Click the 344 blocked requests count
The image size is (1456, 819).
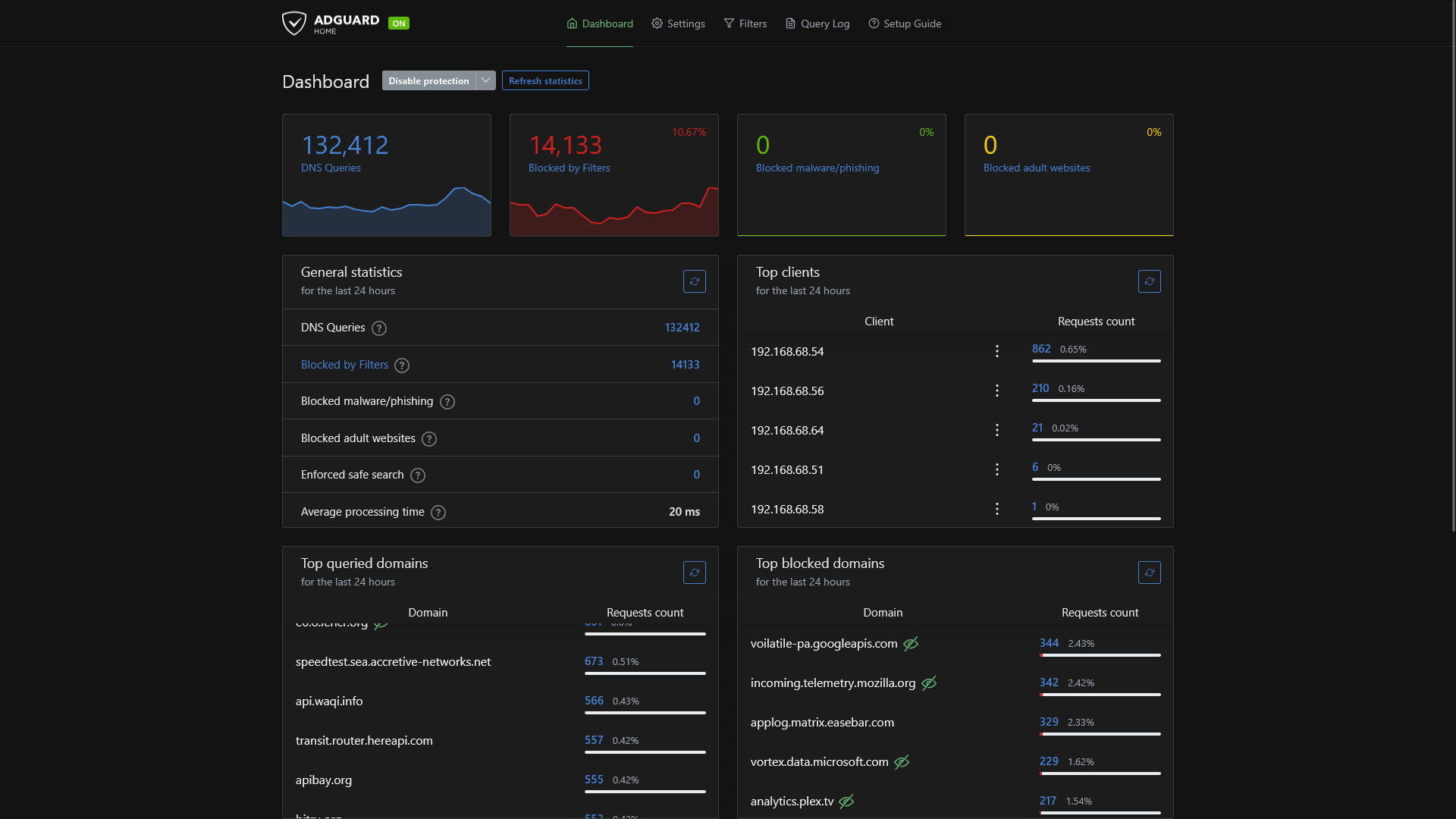pyautogui.click(x=1049, y=643)
